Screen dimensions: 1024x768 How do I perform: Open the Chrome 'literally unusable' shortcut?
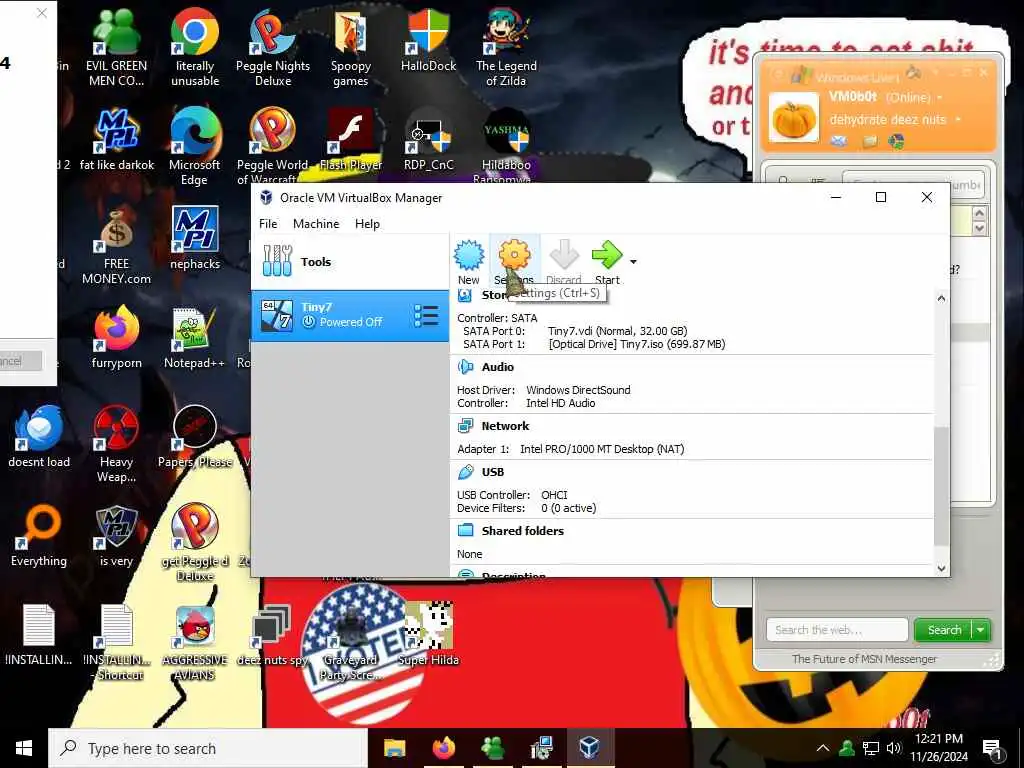point(195,48)
